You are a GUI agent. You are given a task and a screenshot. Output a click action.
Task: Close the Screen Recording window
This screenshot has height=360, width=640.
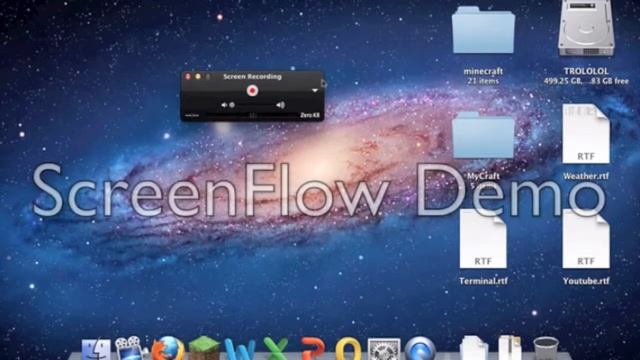click(x=188, y=76)
